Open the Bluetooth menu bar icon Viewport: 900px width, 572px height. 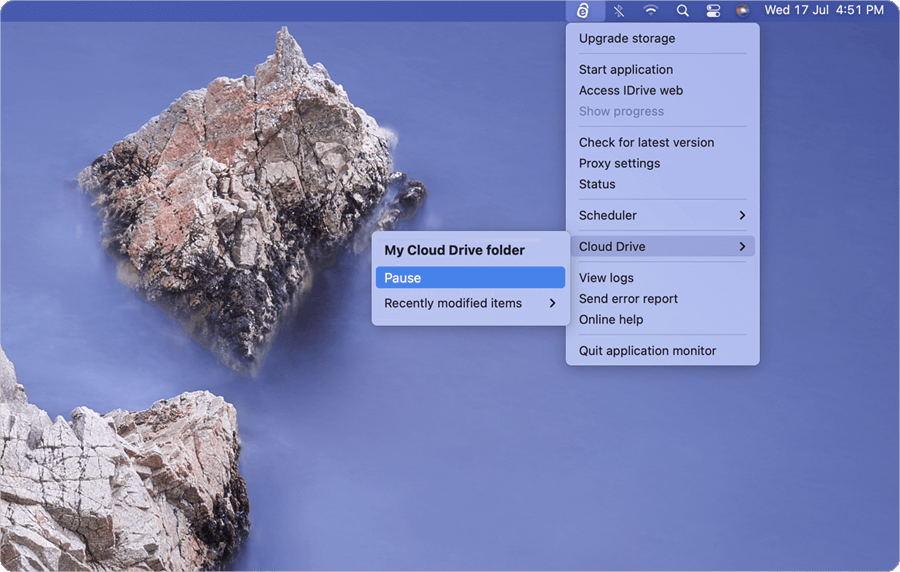[x=619, y=10]
